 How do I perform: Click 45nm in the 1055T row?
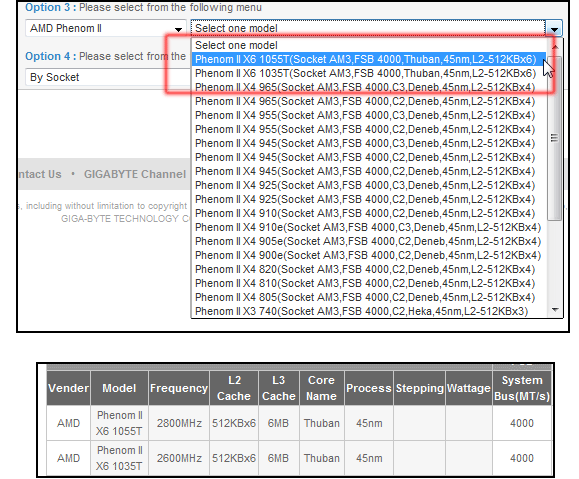click(x=369, y=423)
